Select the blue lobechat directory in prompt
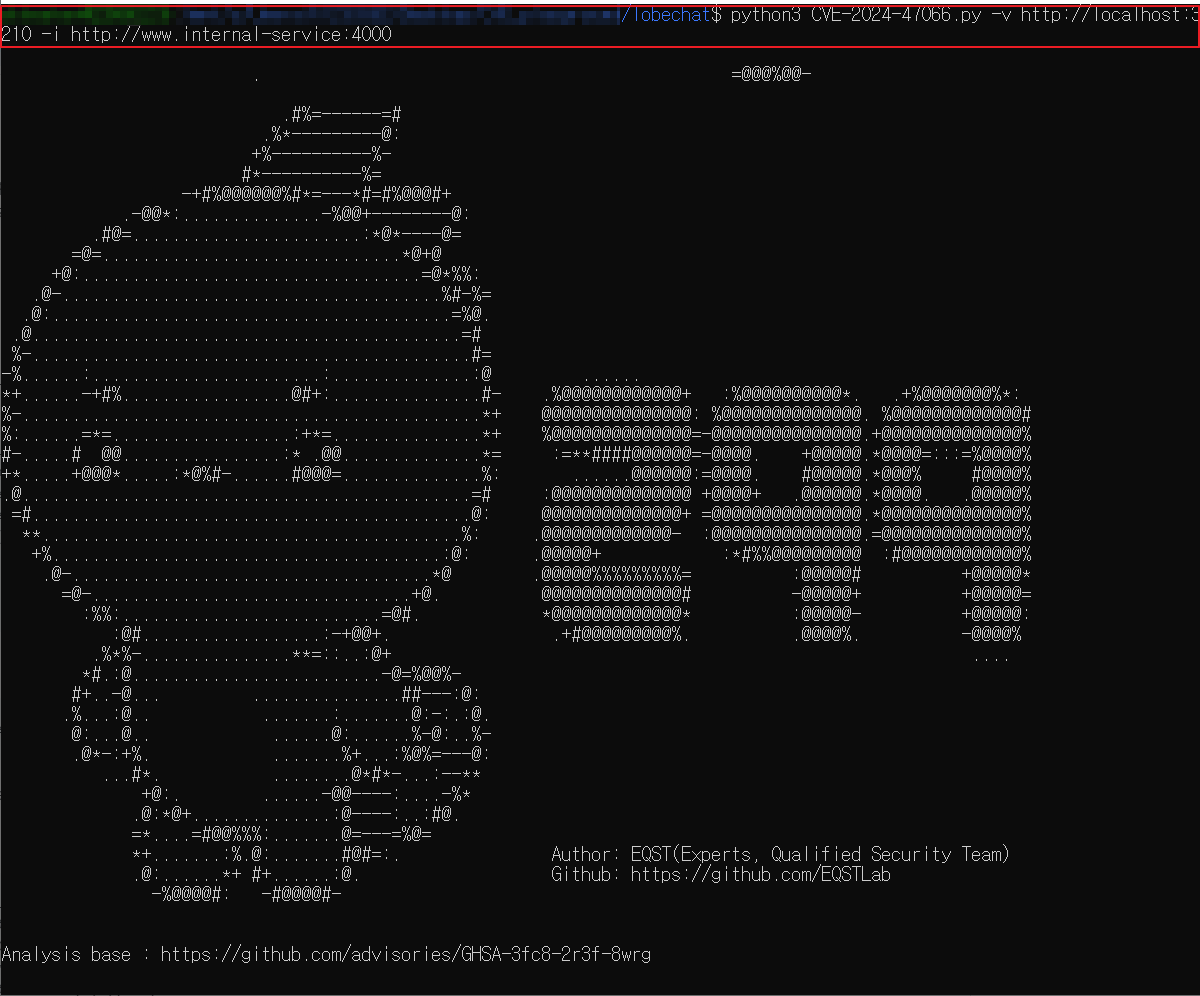This screenshot has height=996, width=1200. point(666,15)
